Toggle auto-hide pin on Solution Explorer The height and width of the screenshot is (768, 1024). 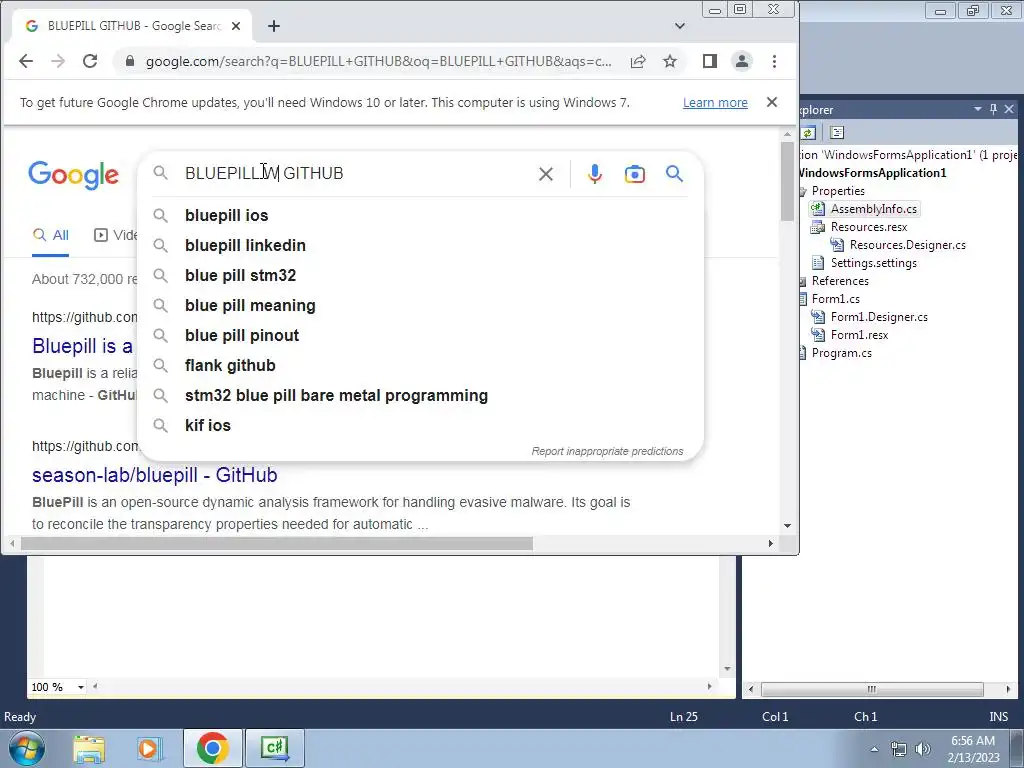pos(993,109)
